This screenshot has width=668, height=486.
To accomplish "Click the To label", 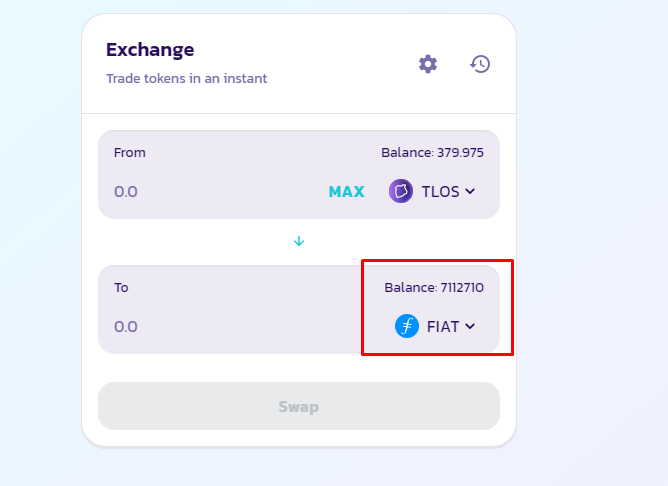I will (121, 288).
